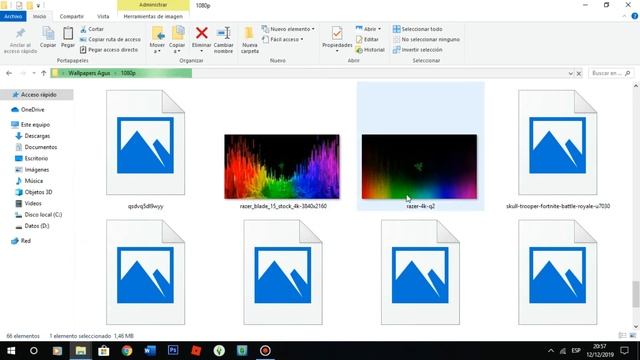Go up one folder level
The image size is (640, 360).
[44, 73]
